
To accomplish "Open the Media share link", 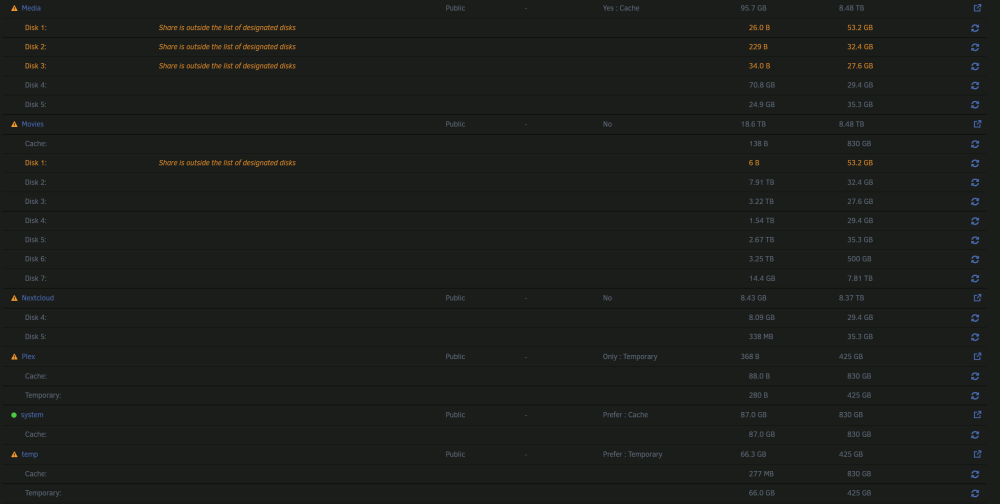I will click(x=31, y=8).
